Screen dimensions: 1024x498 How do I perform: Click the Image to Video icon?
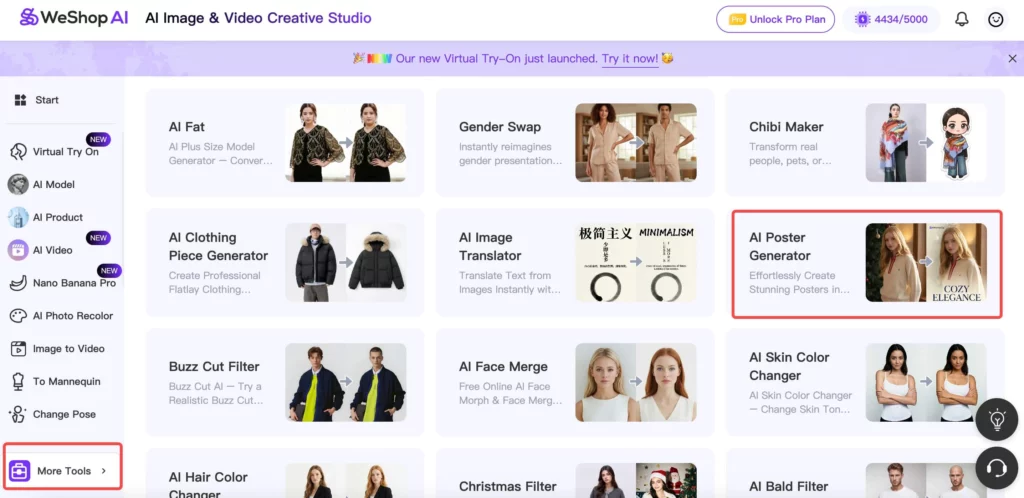[x=18, y=349]
